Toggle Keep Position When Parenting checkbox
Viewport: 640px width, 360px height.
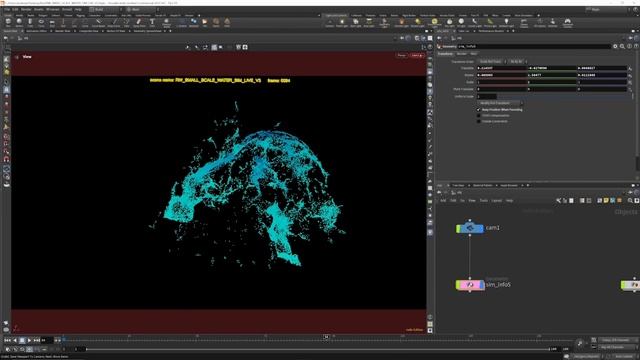pyautogui.click(x=478, y=110)
